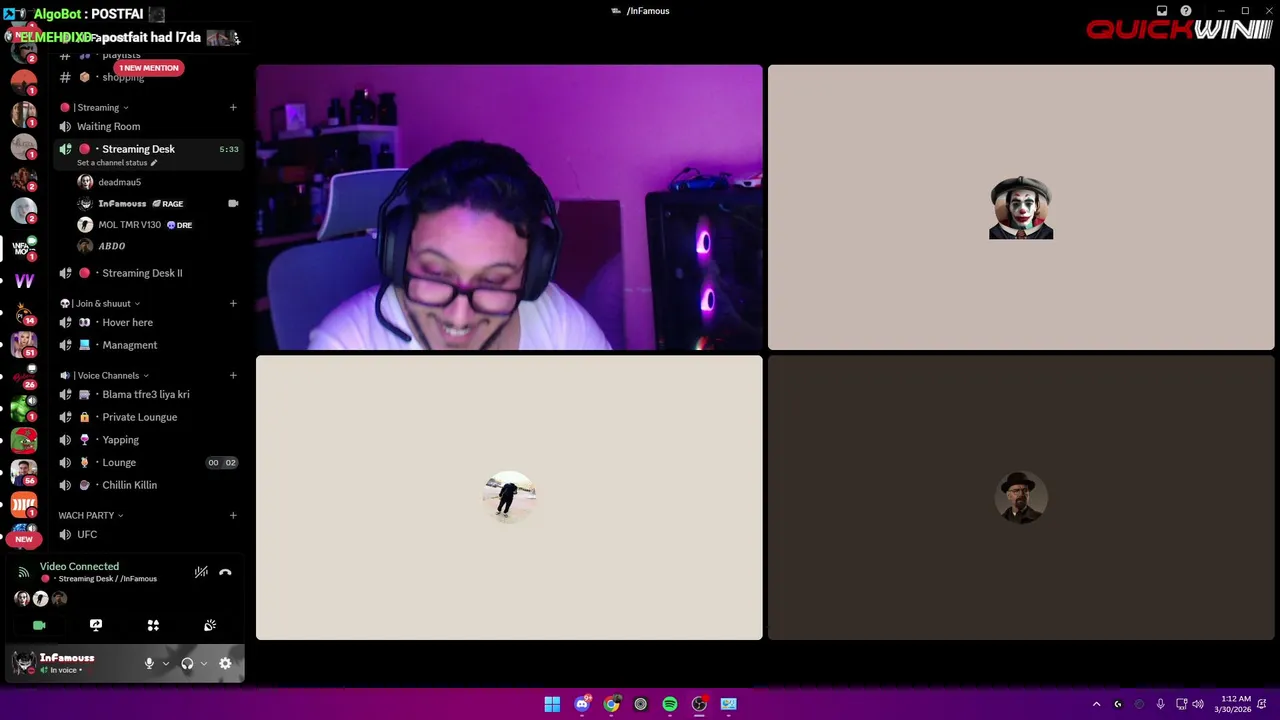The width and height of the screenshot is (1280, 720).
Task: Join the Private Loungue channel
Action: (148, 417)
